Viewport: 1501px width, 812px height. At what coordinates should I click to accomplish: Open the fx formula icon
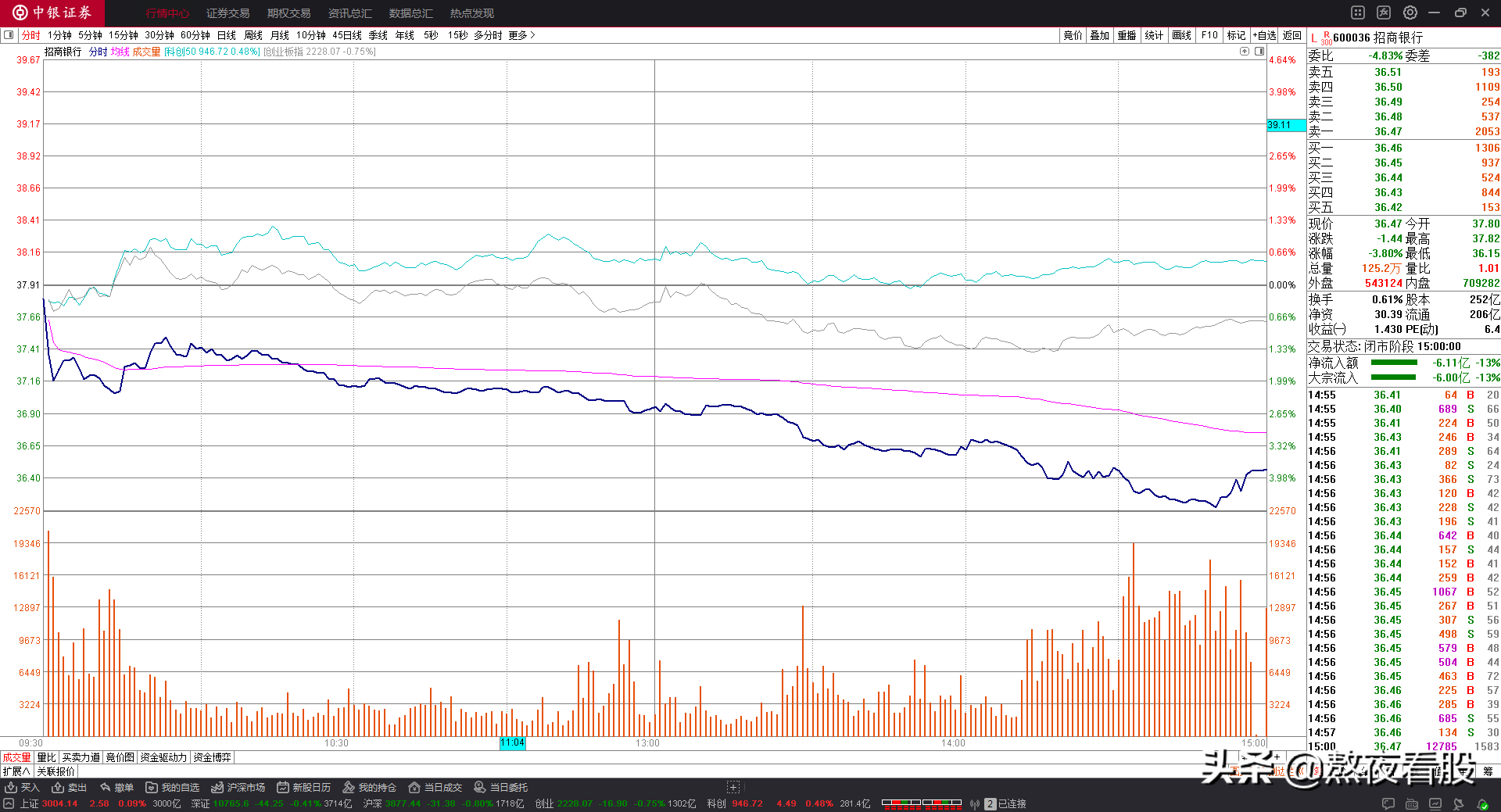[1384, 13]
